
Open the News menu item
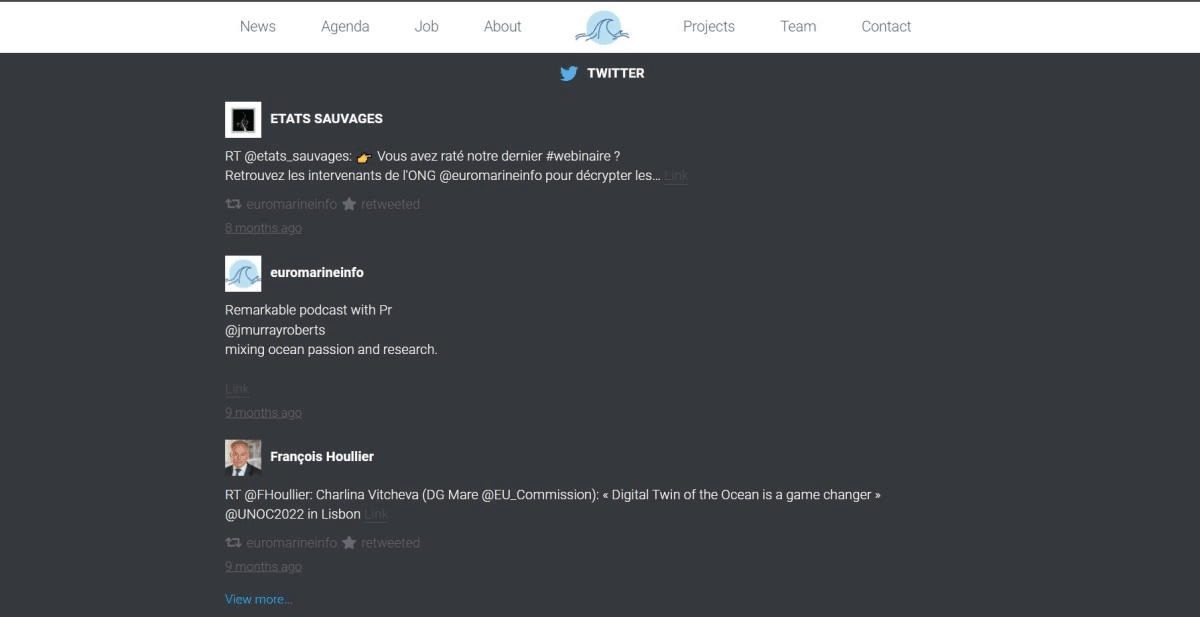tap(257, 27)
